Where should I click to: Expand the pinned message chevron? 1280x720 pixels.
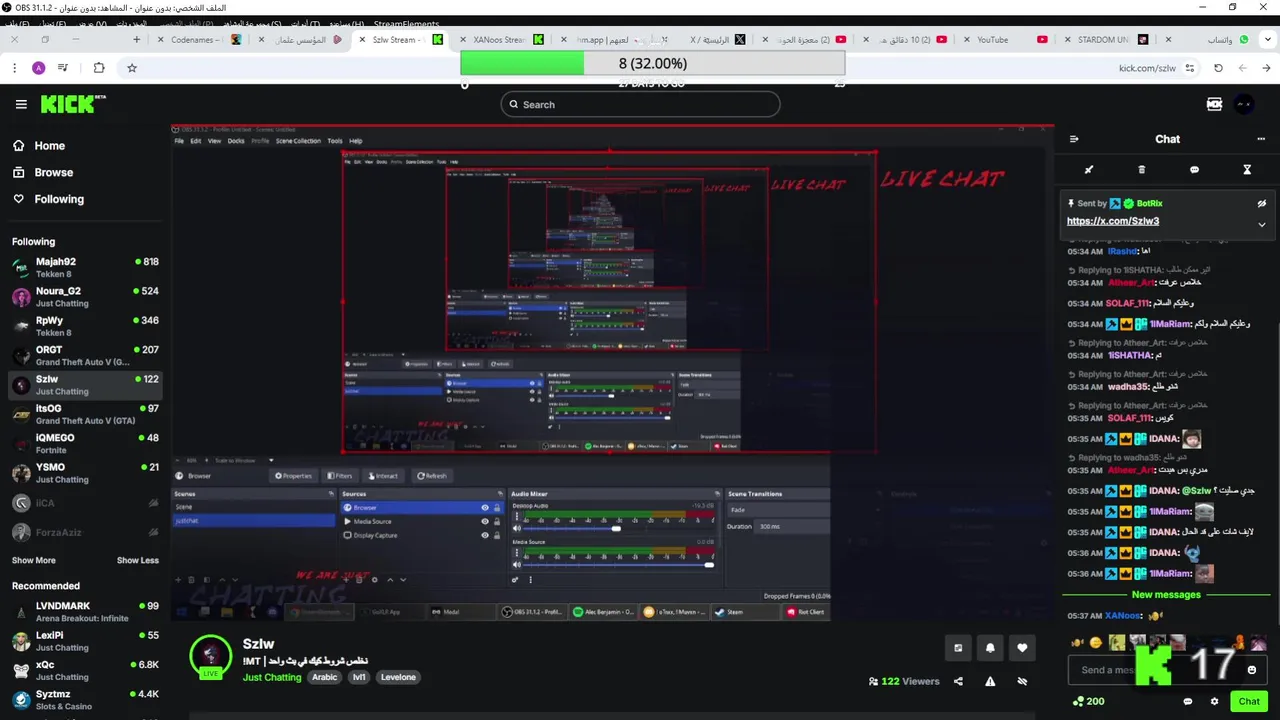tap(1262, 224)
